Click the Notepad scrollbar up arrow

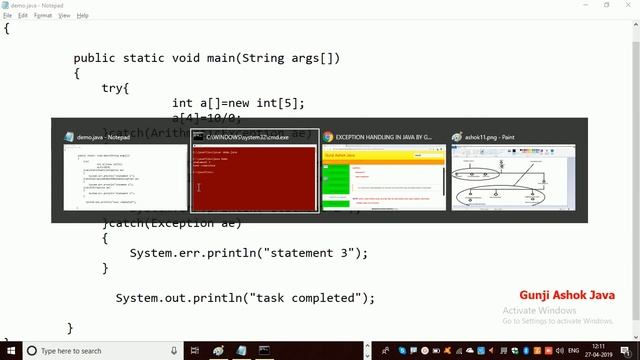coord(636,25)
